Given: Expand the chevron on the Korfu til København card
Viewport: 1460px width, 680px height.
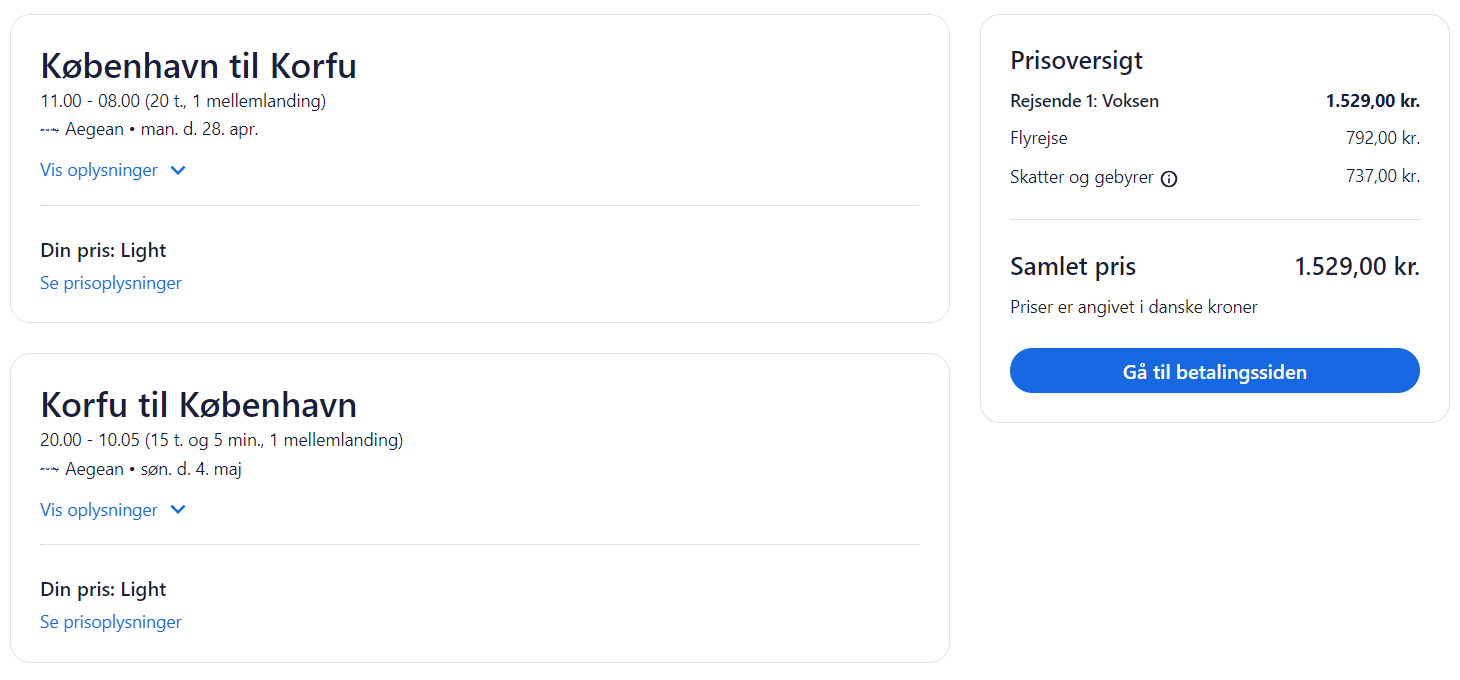Looking at the screenshot, I should coord(178,510).
